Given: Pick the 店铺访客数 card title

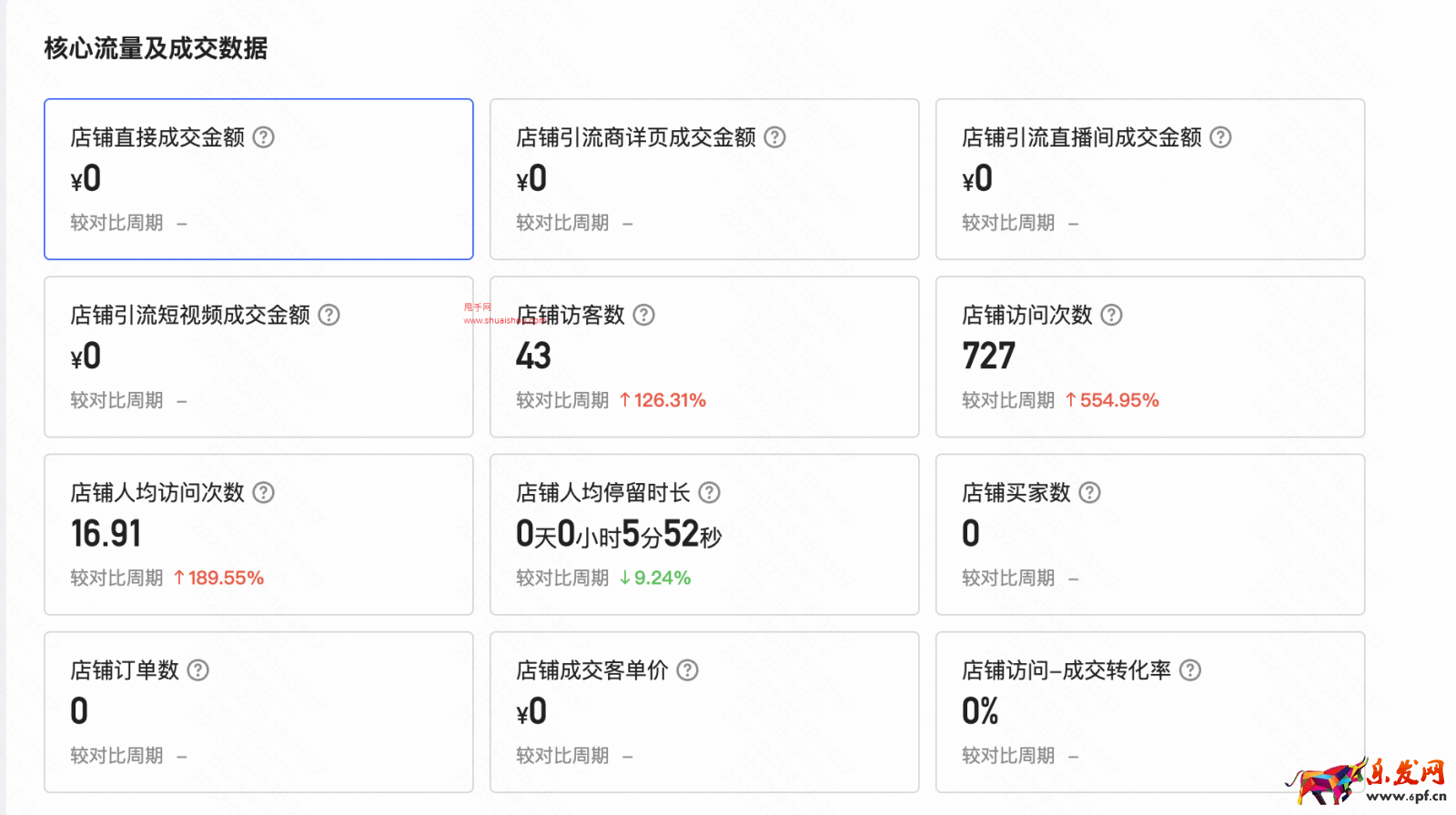Looking at the screenshot, I should pyautogui.click(x=571, y=315).
